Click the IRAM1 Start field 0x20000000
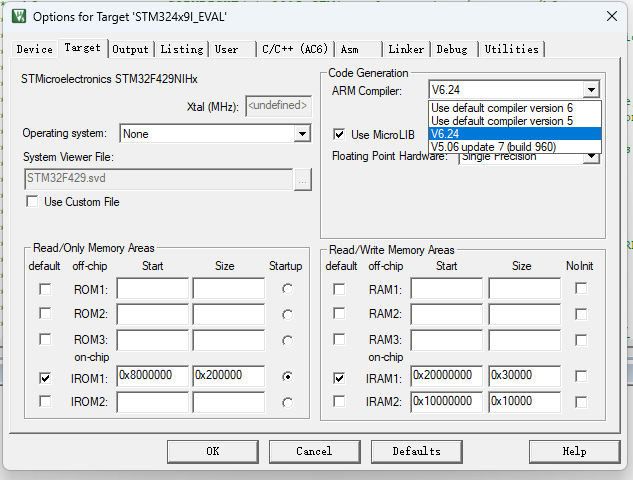Image resolution: width=633 pixels, height=480 pixels. tap(447, 376)
